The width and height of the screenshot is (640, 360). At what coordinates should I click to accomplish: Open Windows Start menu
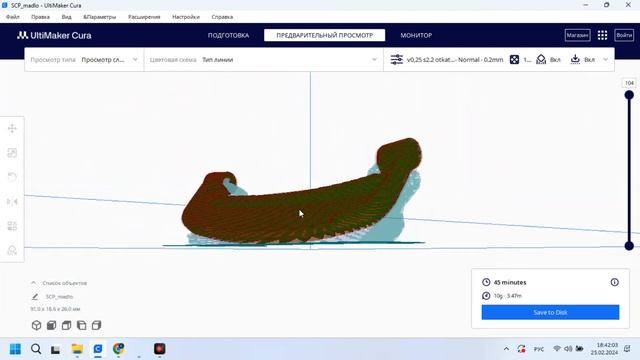point(15,349)
